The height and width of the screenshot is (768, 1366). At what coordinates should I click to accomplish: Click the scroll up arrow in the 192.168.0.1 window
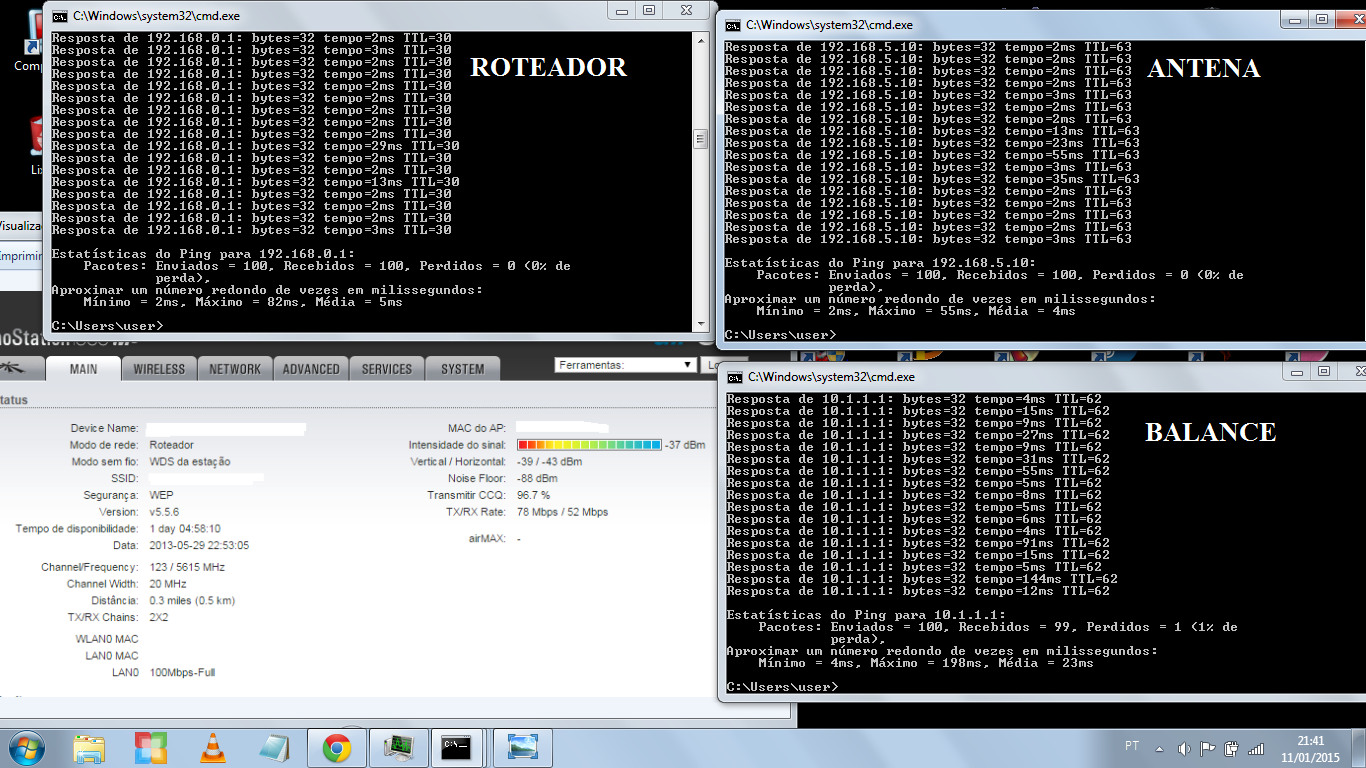(701, 40)
